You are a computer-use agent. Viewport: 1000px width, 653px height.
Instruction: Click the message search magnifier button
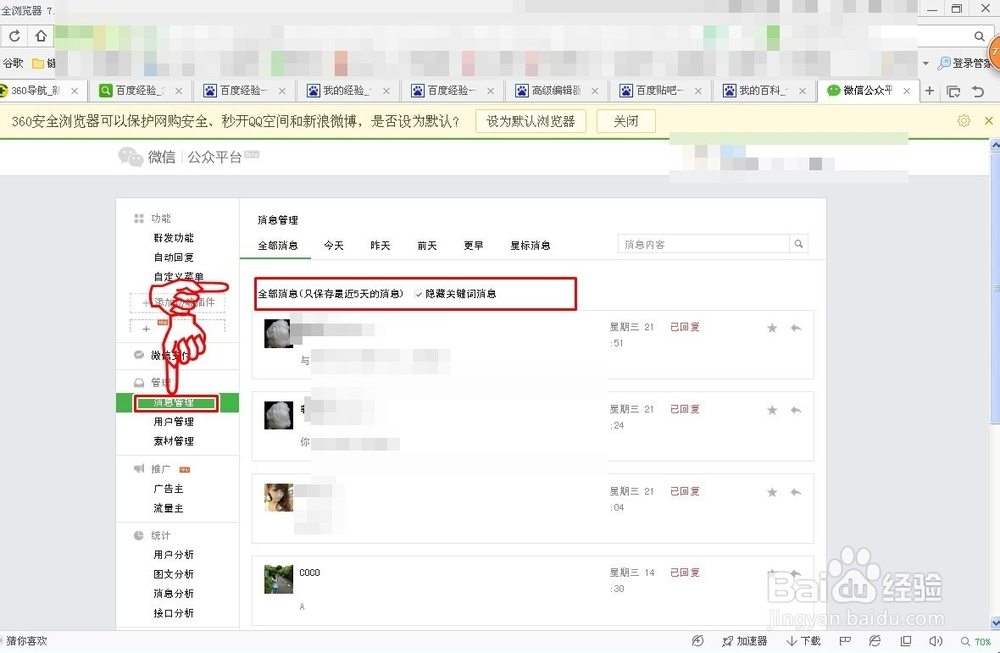(798, 244)
